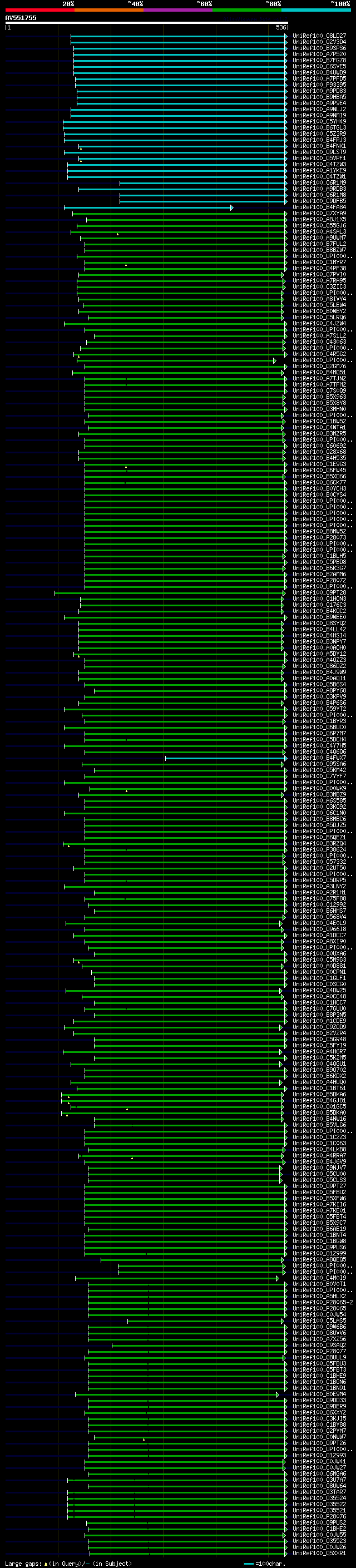Select the label UniRef100_Q5FBU3
The image size is (356, 1568).
(x=319, y=1363)
